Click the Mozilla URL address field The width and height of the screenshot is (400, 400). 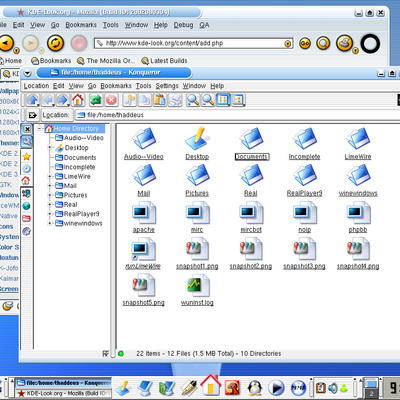(x=193, y=43)
